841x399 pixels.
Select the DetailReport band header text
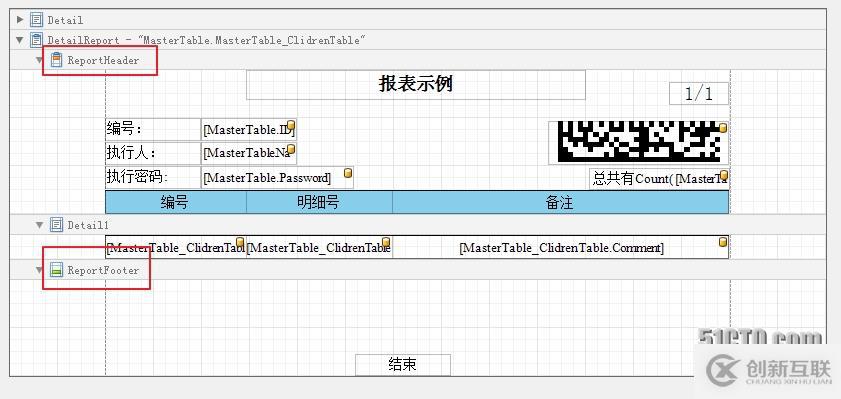pos(206,40)
